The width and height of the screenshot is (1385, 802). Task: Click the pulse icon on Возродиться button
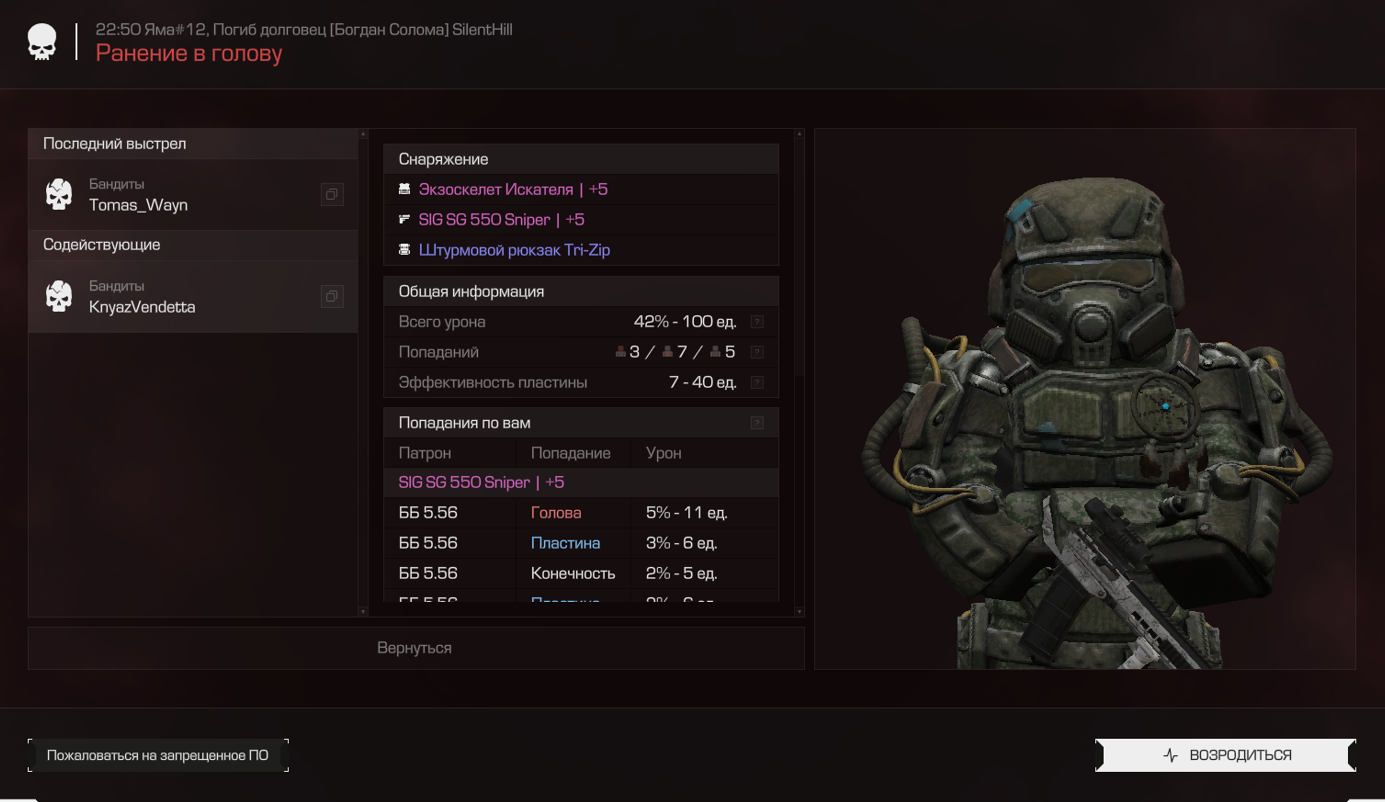pyautogui.click(x=1171, y=755)
